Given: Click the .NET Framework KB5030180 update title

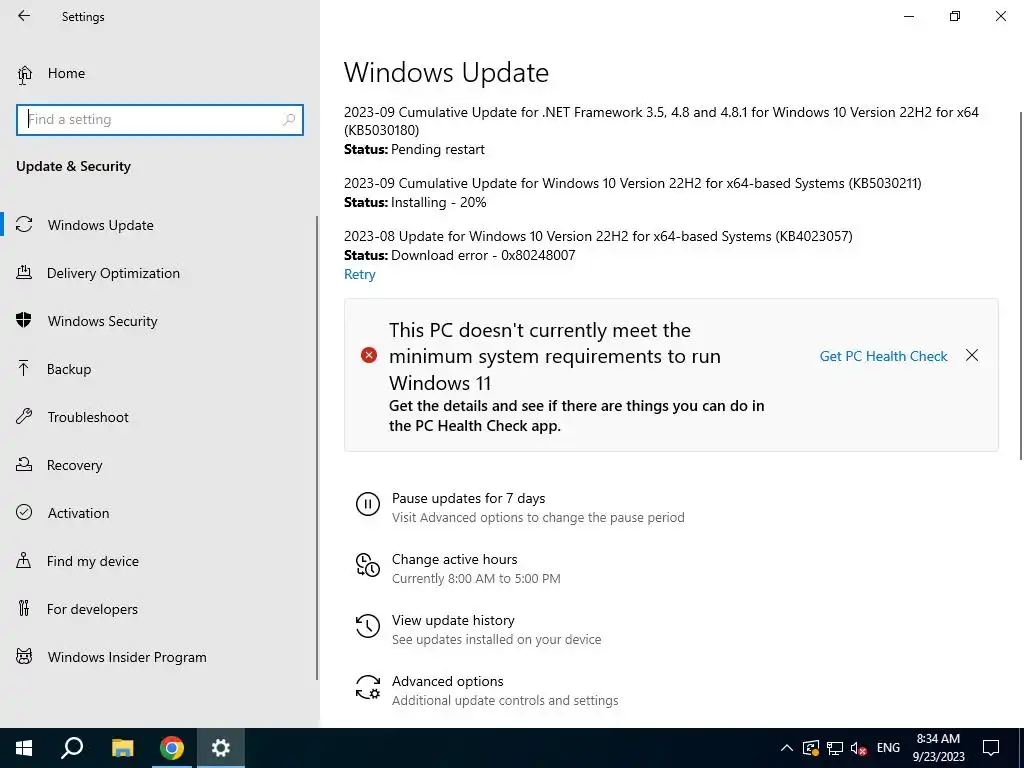Looking at the screenshot, I should tap(662, 121).
